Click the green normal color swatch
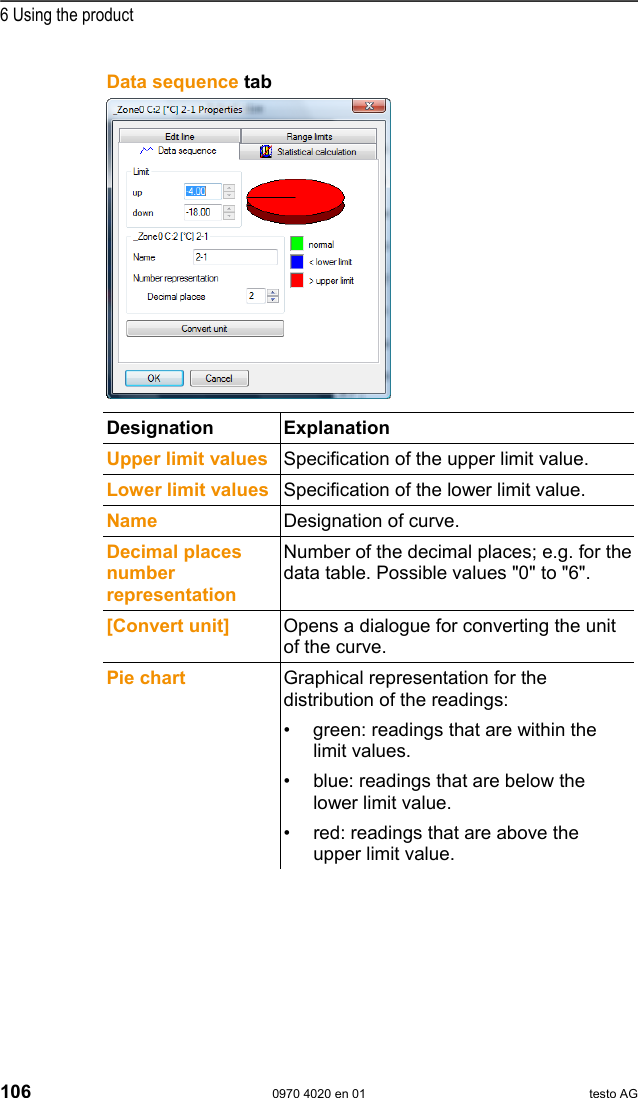This screenshot has width=638, height=1098. [296, 244]
